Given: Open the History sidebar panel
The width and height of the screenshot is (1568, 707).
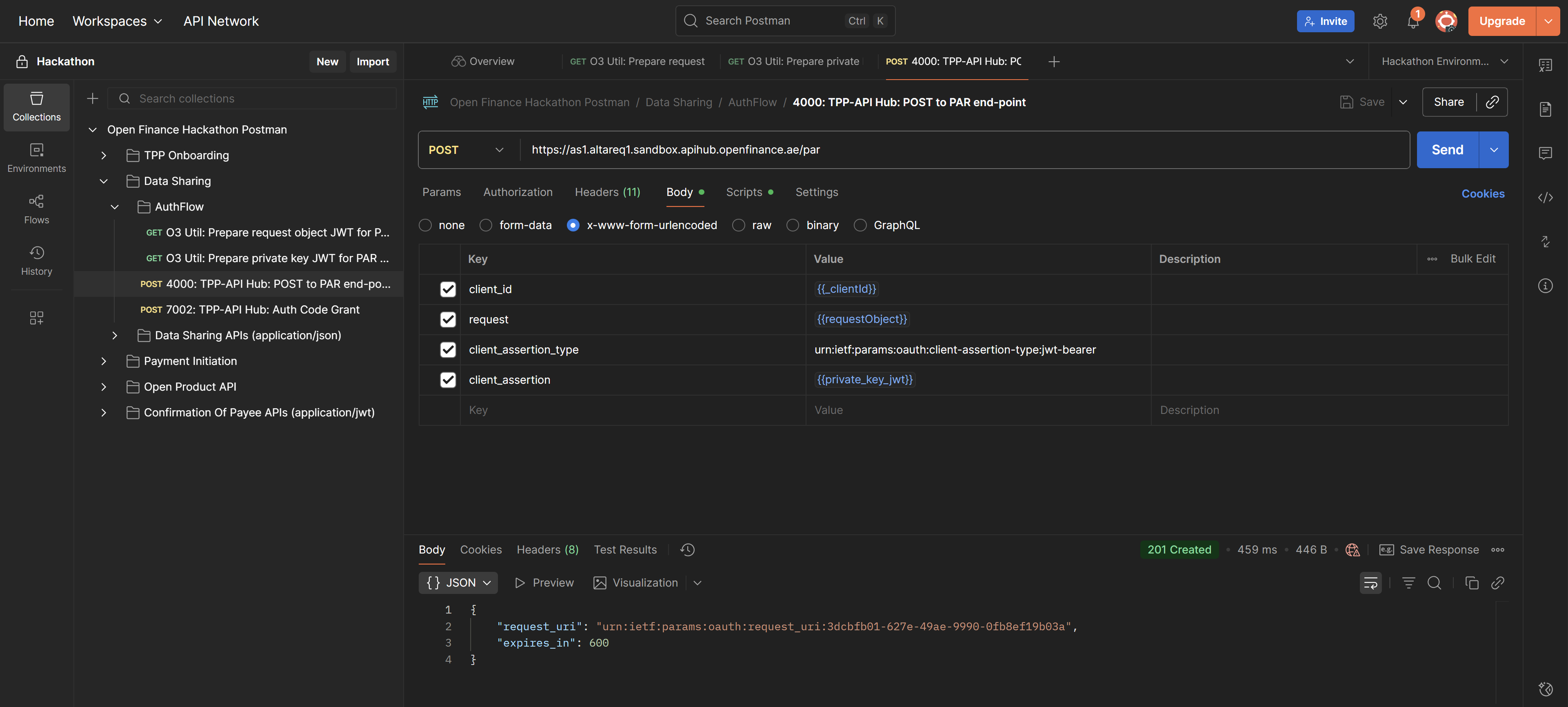Looking at the screenshot, I should (36, 260).
